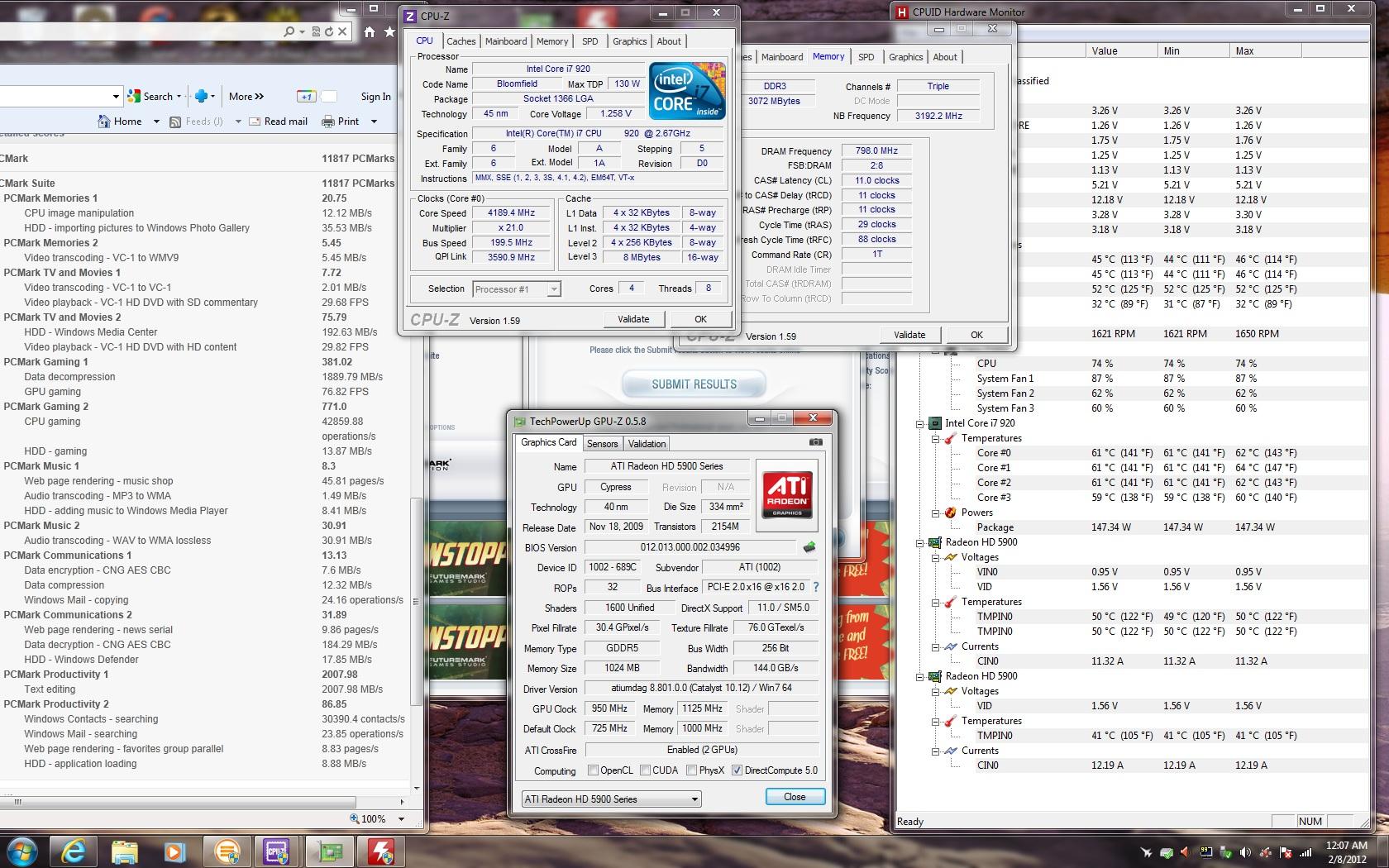Screen dimensions: 1389x868
Task: Click the Max column header in HWMonitor
Action: (x=1265, y=51)
